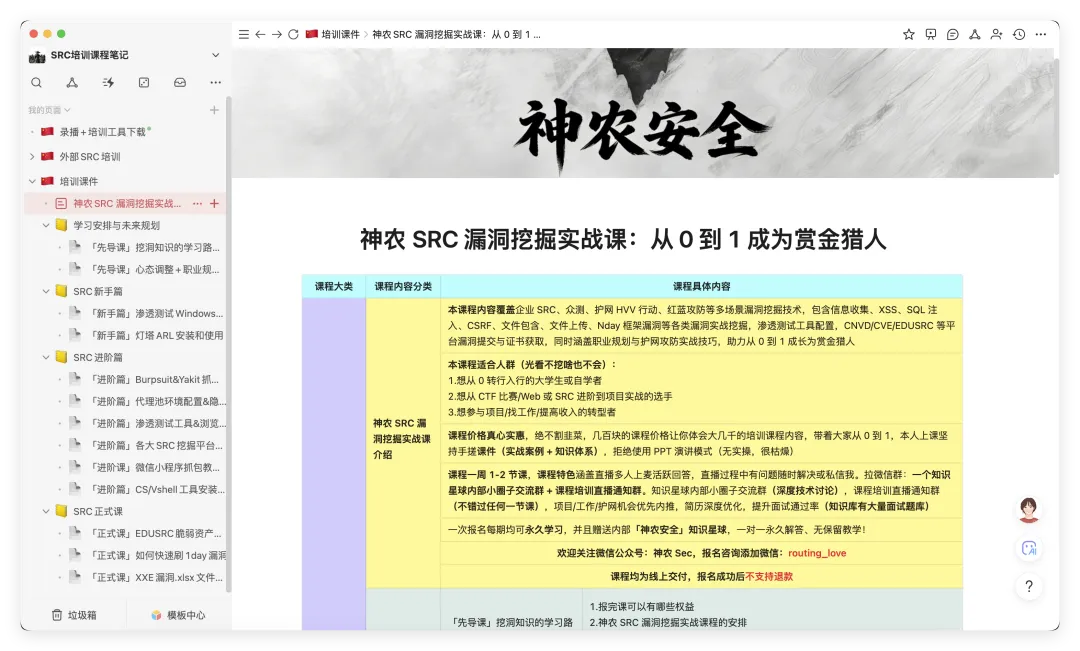Image resolution: width=1080 pixels, height=651 pixels.
Task: Click the avatar assistant floating button
Action: pos(1029,510)
